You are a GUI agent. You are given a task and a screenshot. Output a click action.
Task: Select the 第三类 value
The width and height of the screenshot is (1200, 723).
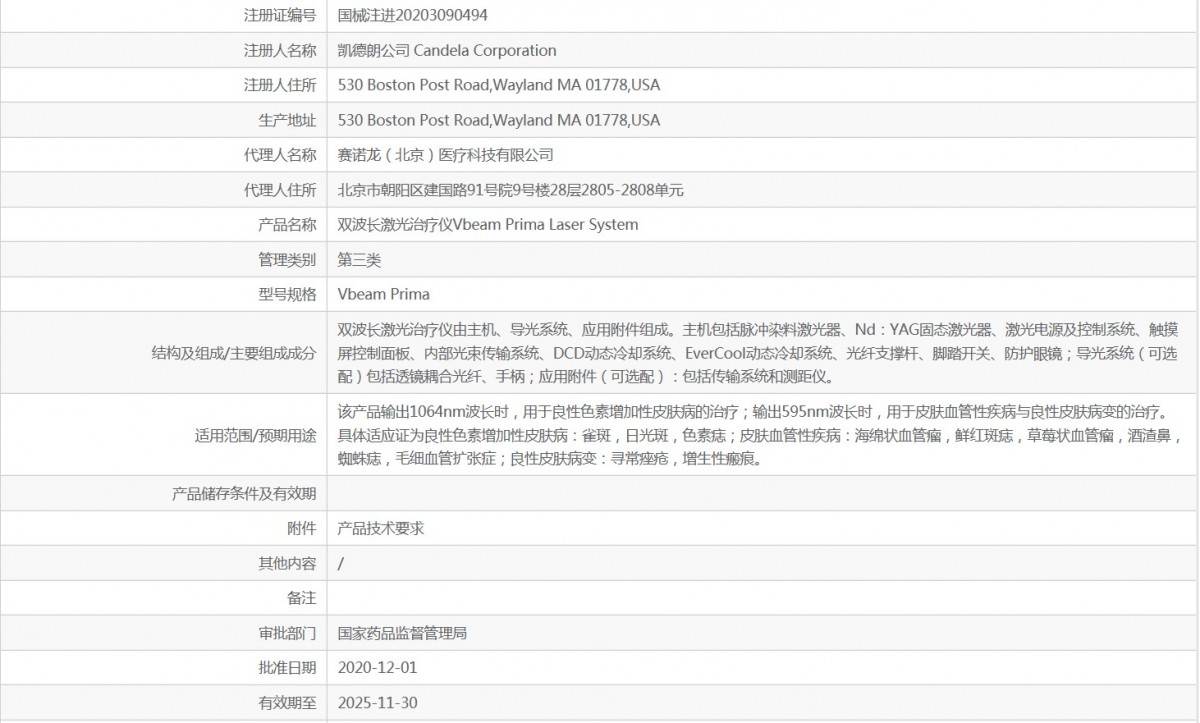pos(359,259)
